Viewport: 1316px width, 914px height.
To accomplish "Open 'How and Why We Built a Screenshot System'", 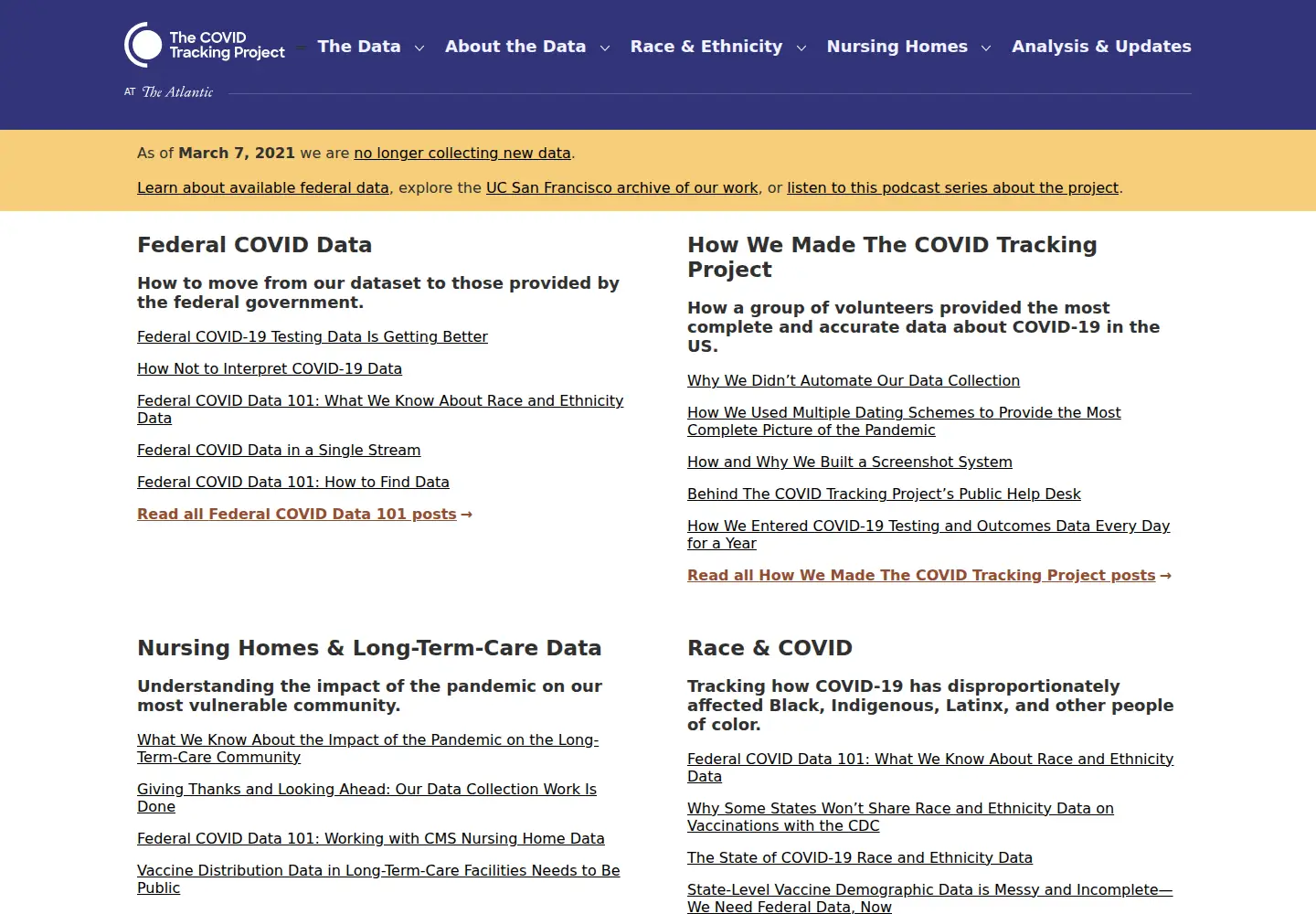I will click(x=850, y=462).
